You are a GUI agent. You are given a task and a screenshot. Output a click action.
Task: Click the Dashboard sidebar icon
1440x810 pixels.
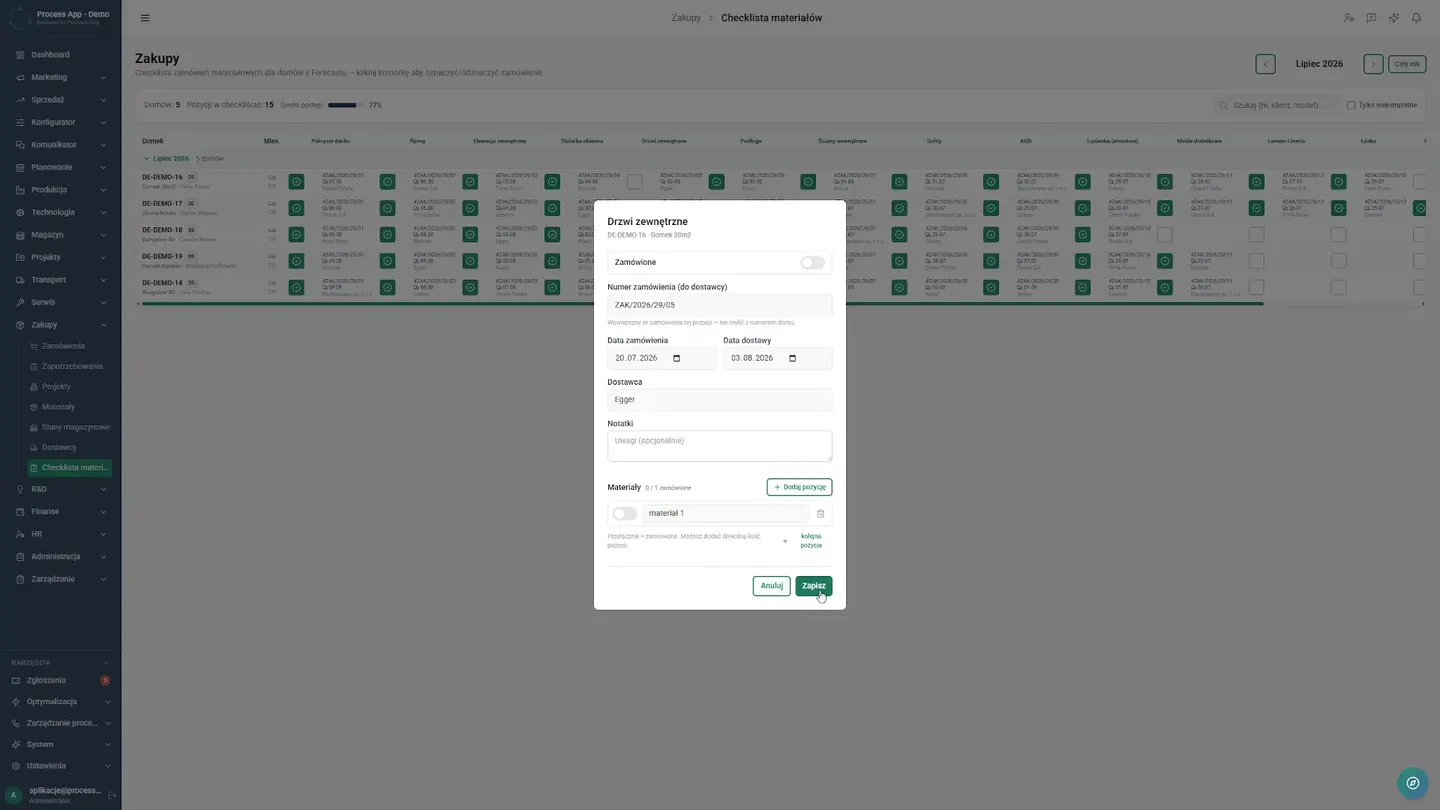point(20,55)
